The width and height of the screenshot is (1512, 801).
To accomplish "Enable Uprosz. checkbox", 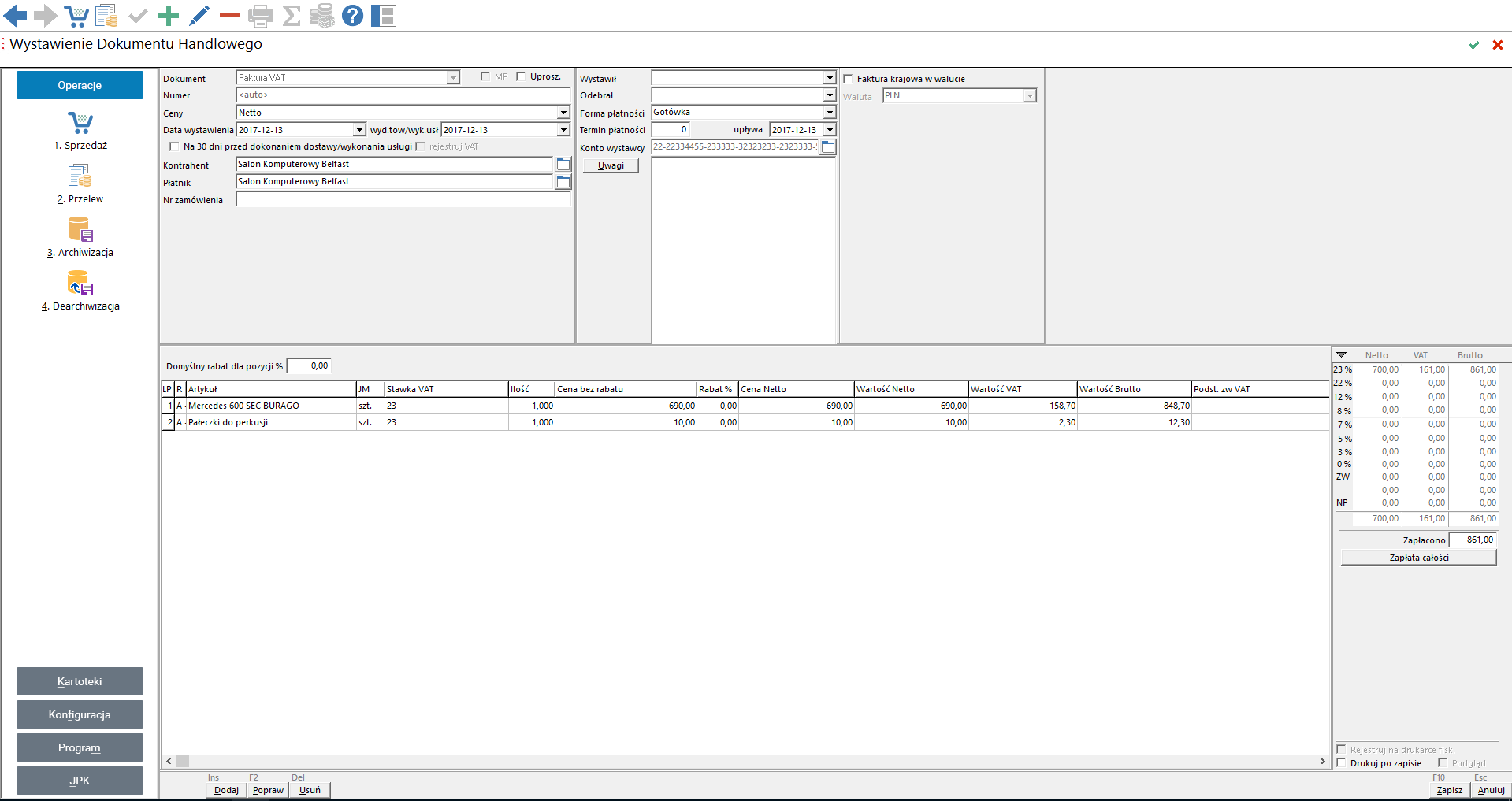I will [521, 76].
